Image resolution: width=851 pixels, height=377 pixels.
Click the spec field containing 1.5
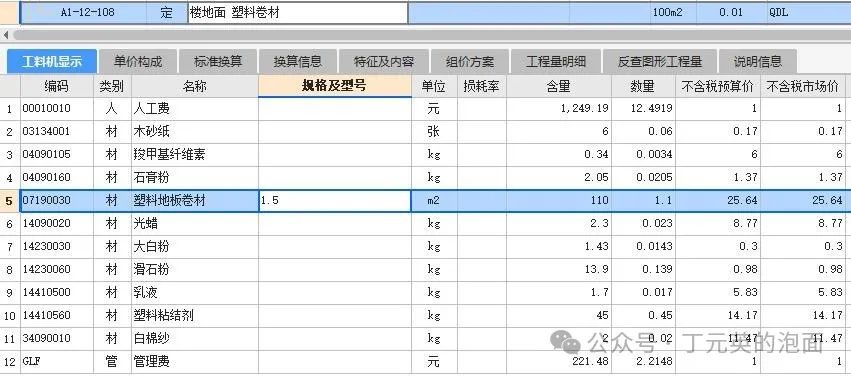335,201
